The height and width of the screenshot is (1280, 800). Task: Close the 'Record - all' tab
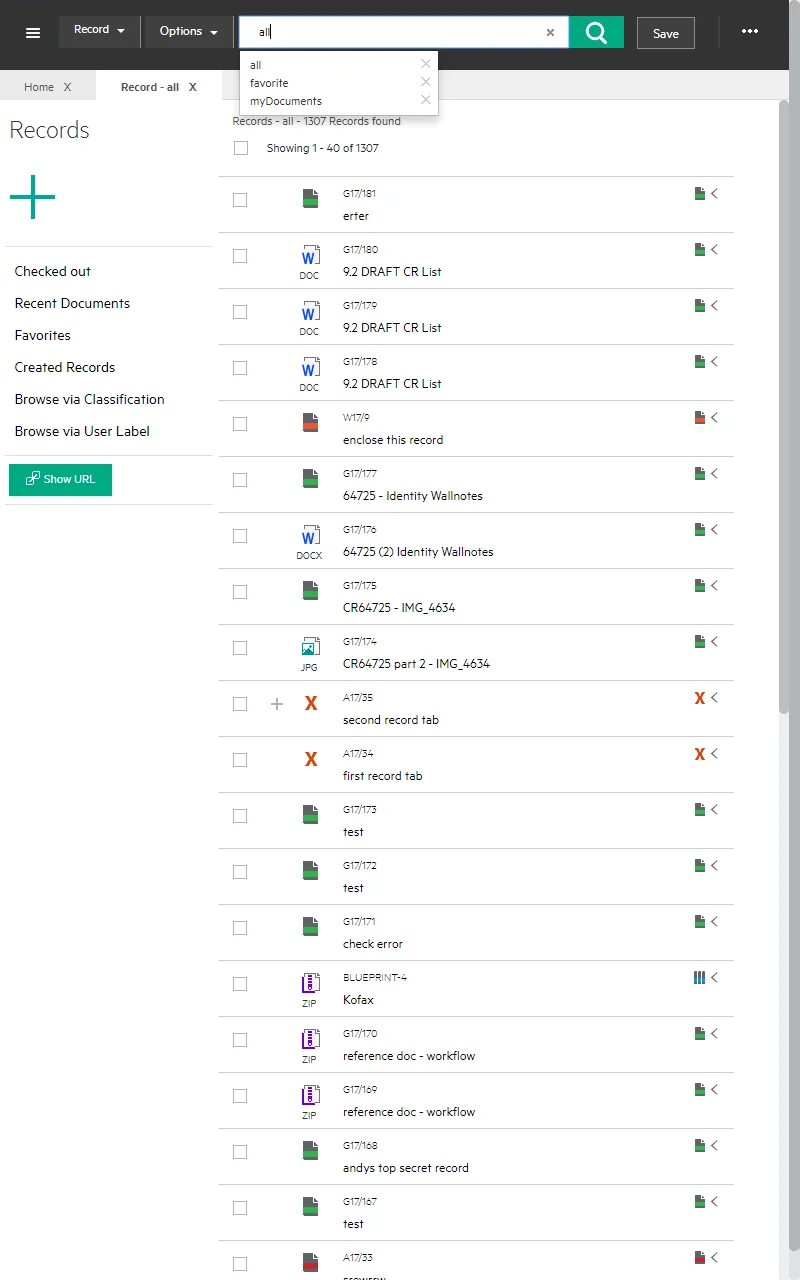click(193, 87)
